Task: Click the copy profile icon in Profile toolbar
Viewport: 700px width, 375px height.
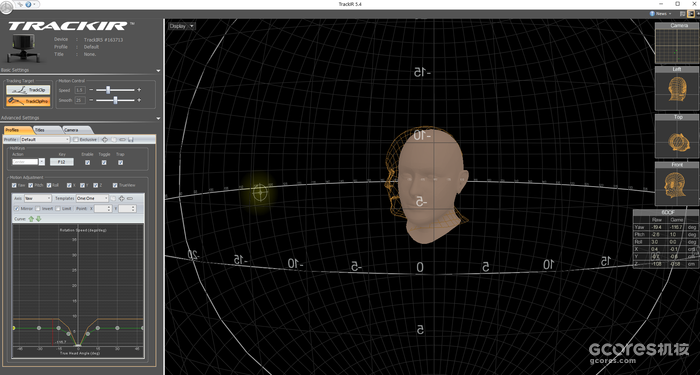Action: [113, 140]
